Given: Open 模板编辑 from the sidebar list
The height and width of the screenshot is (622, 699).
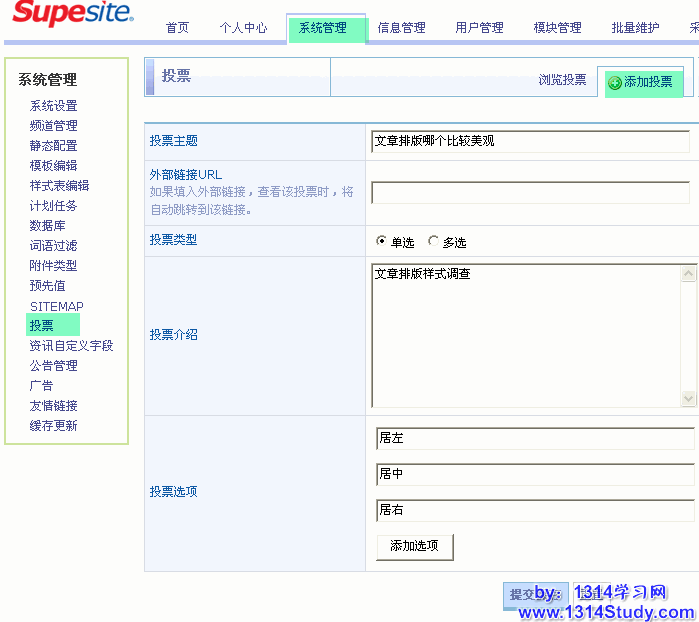Looking at the screenshot, I should click(53, 166).
